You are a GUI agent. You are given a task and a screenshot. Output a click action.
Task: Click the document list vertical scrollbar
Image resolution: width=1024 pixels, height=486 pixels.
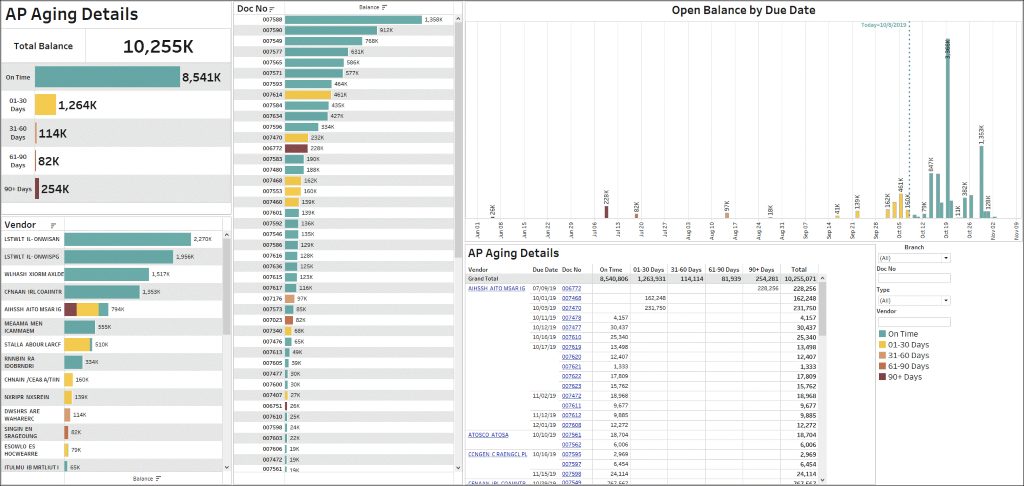[x=458, y=140]
